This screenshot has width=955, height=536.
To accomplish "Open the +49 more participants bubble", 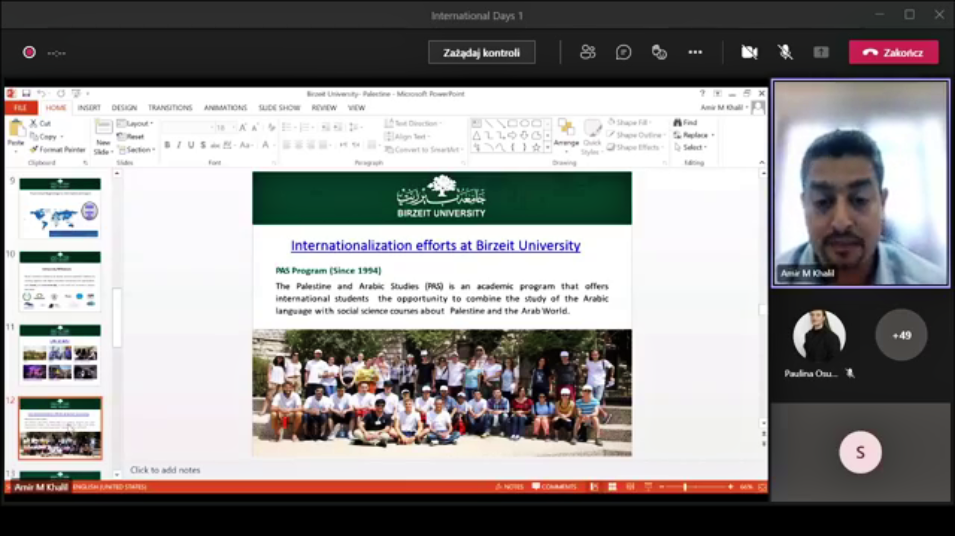I will 901,335.
